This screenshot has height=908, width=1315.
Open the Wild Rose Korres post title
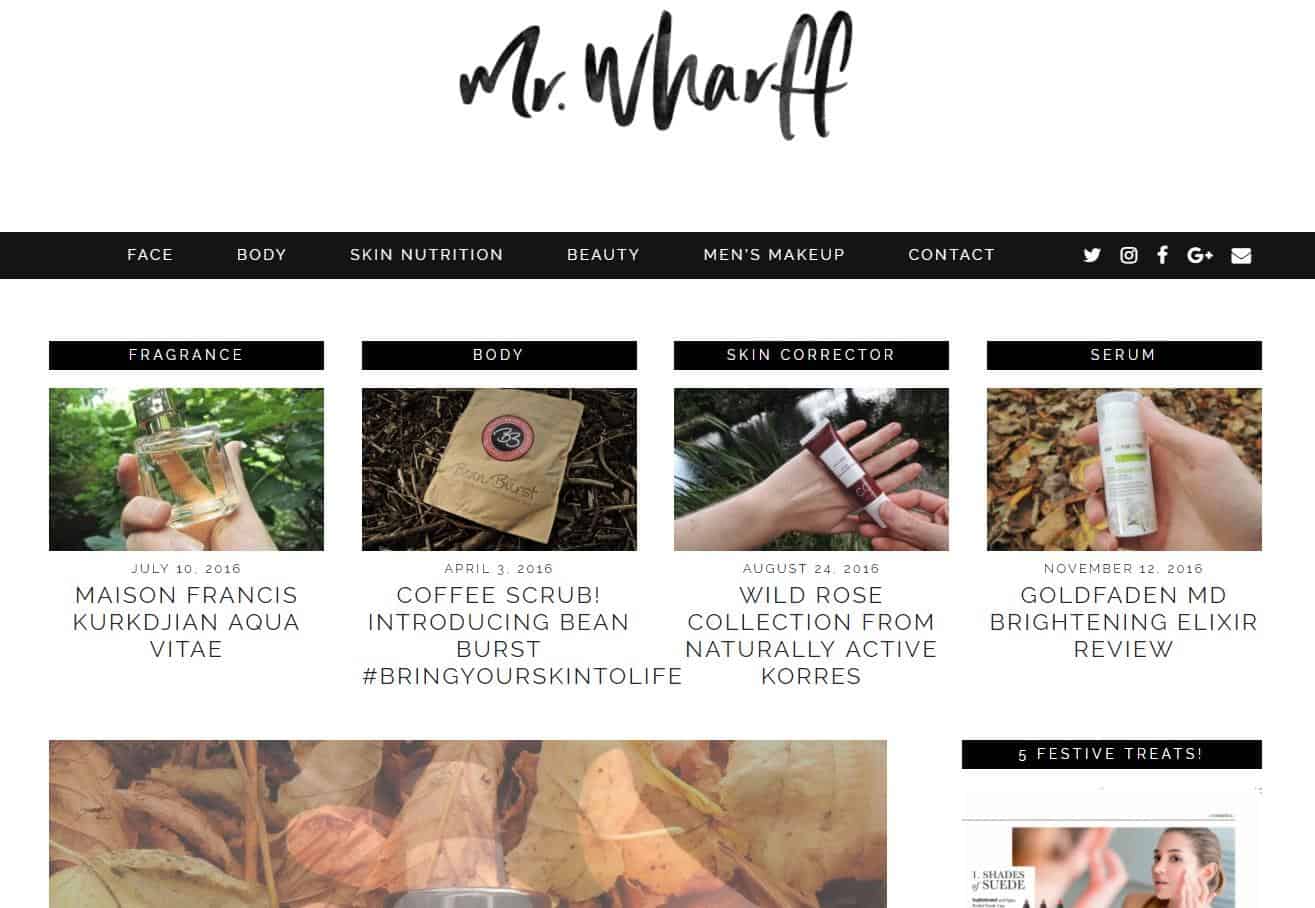(x=811, y=636)
